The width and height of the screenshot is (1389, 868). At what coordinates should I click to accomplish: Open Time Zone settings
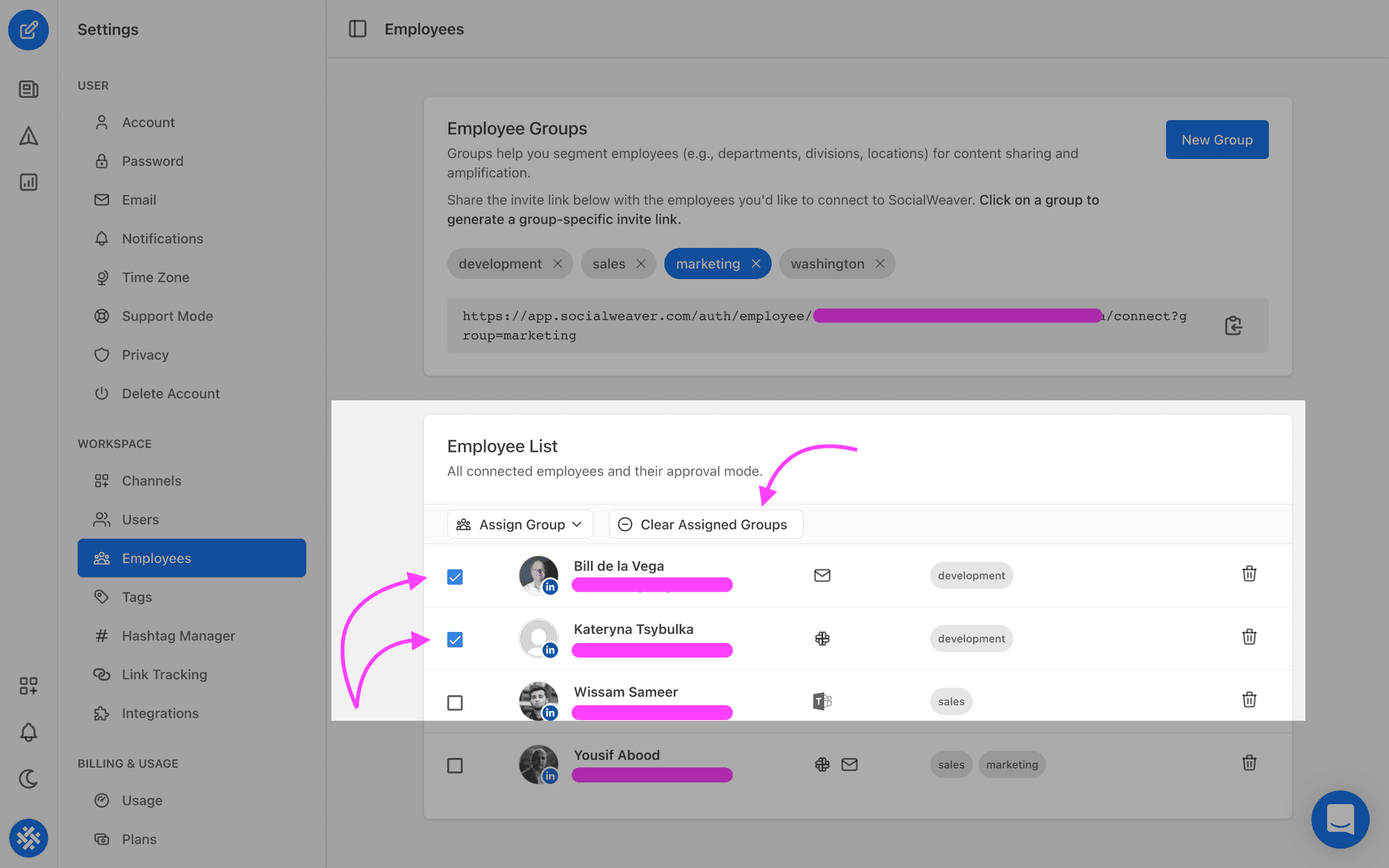click(x=192, y=278)
